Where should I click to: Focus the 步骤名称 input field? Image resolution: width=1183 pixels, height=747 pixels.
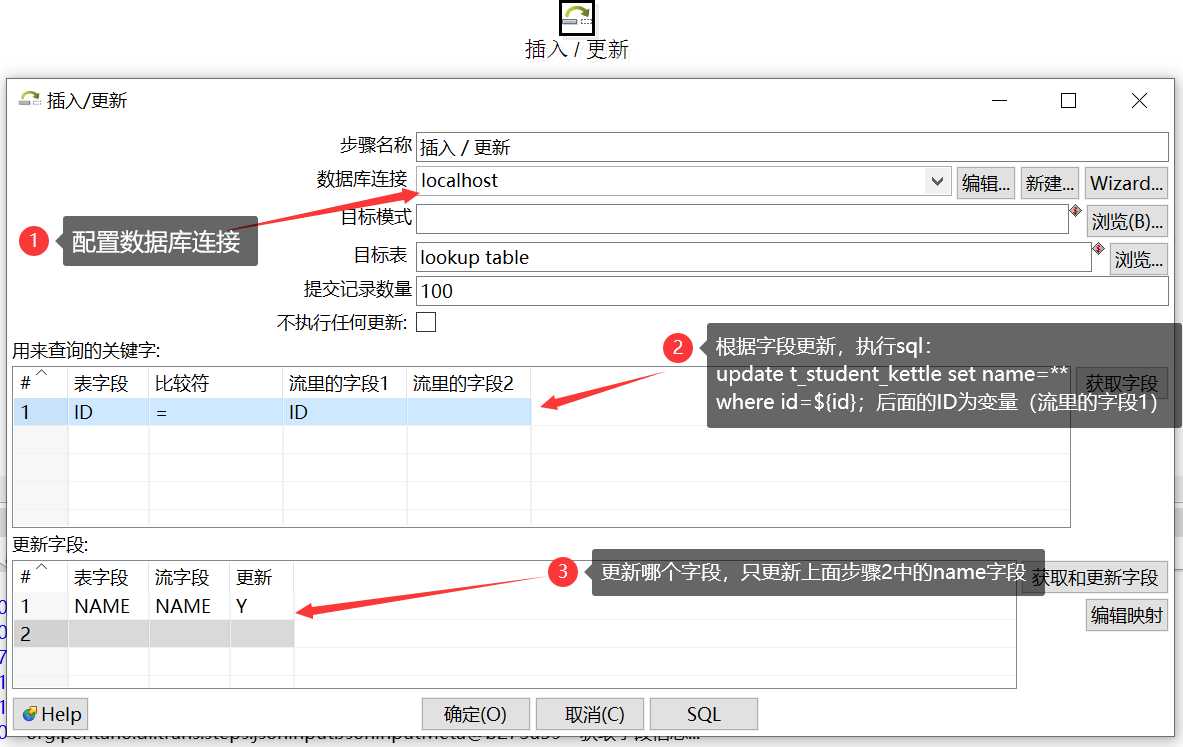[792, 147]
